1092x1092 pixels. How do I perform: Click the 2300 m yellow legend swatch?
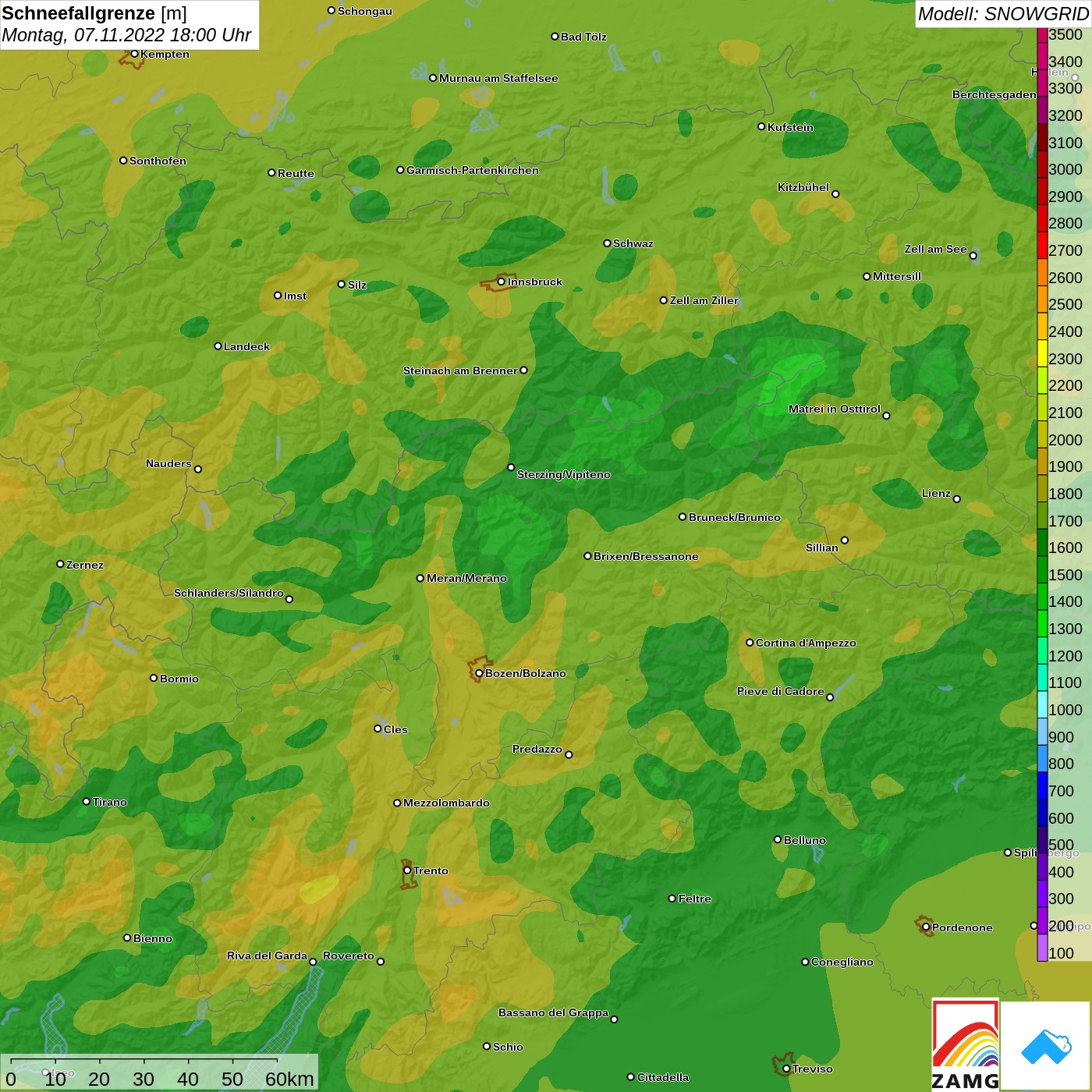pyautogui.click(x=1042, y=353)
